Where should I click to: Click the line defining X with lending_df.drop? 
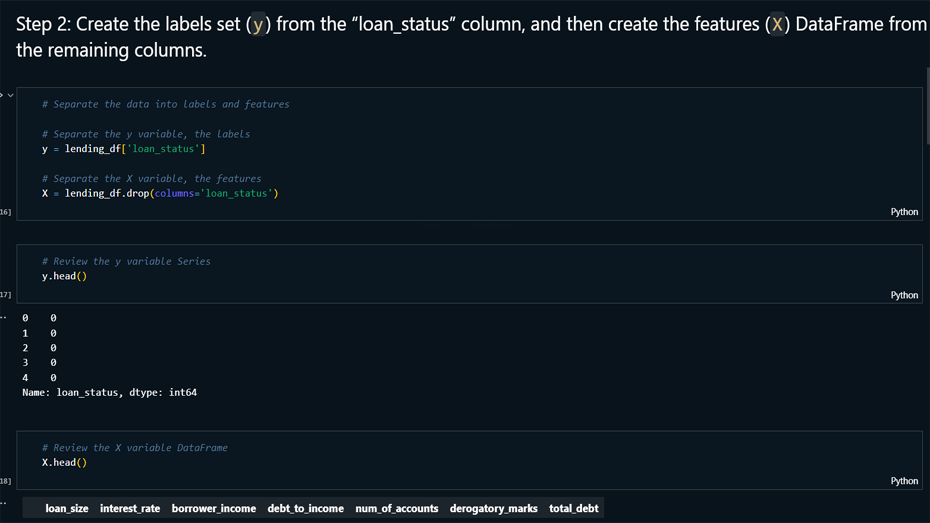point(160,193)
